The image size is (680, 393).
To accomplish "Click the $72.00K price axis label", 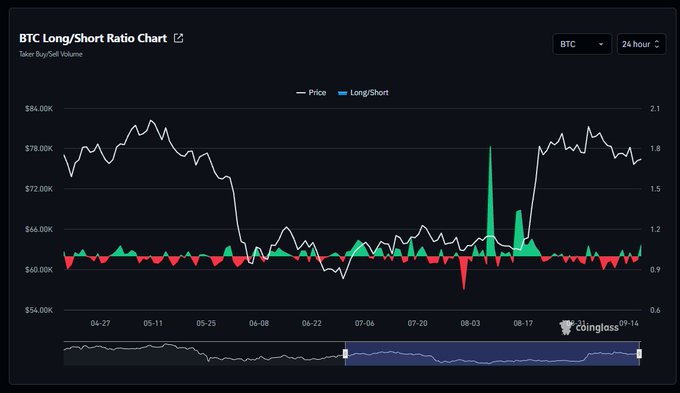I will click(x=39, y=189).
